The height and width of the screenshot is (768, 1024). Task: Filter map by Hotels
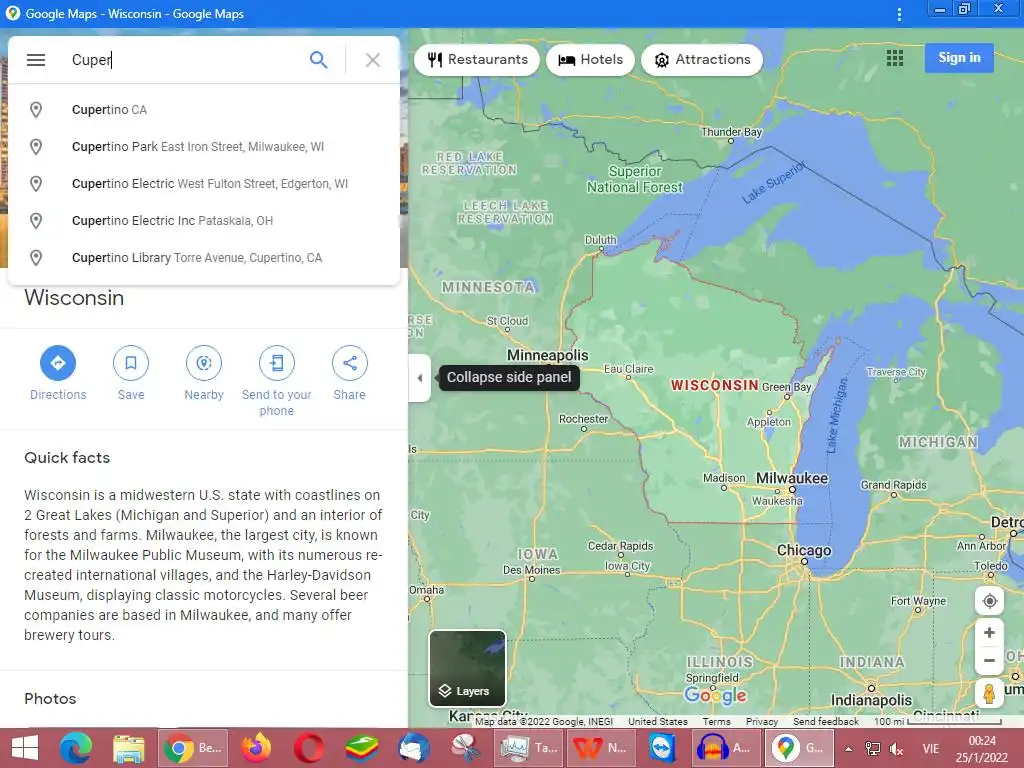[x=590, y=60]
